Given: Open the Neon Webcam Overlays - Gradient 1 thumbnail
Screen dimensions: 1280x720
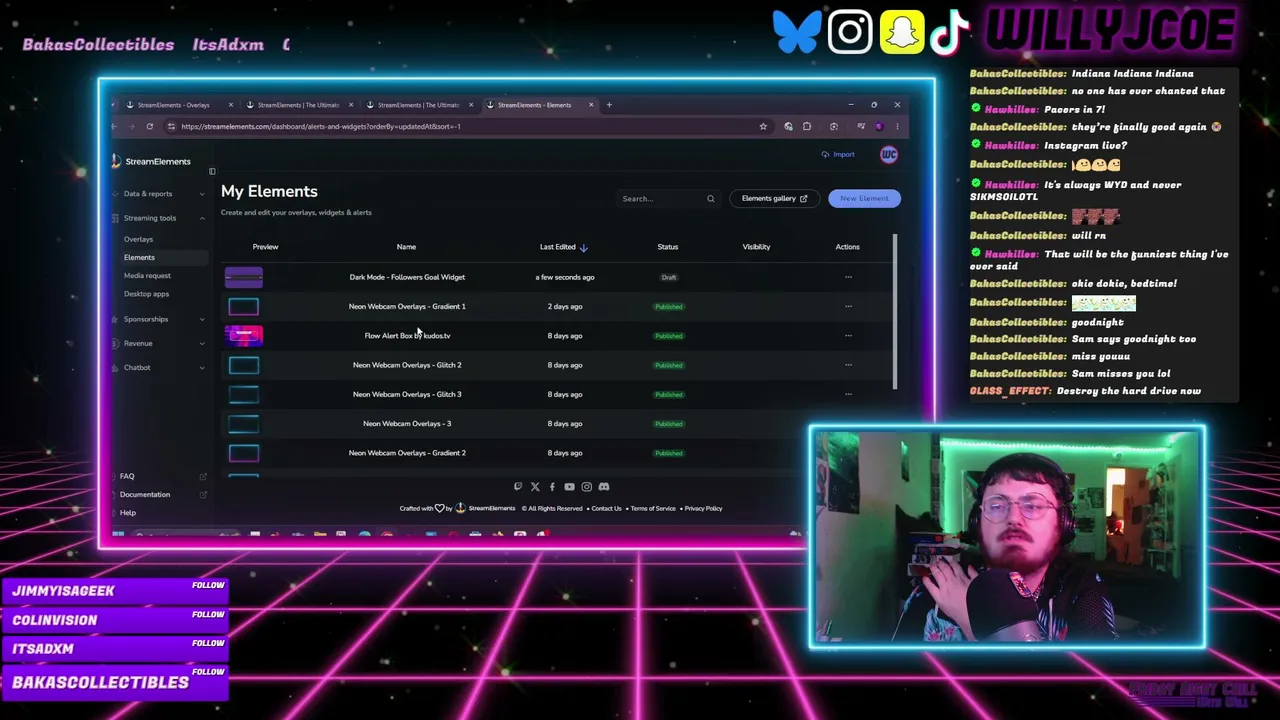Looking at the screenshot, I should (243, 306).
